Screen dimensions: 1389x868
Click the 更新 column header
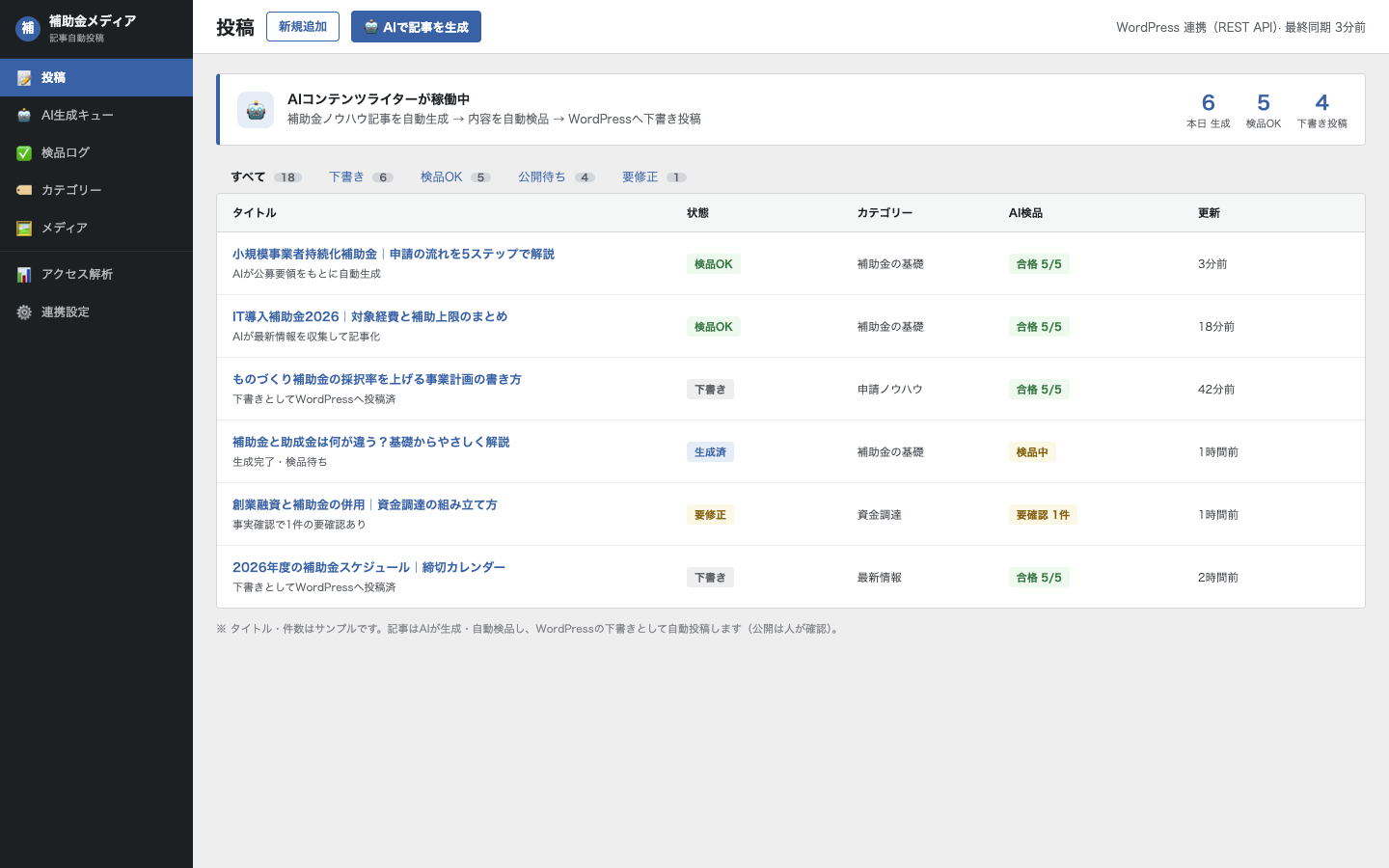coord(1209,213)
